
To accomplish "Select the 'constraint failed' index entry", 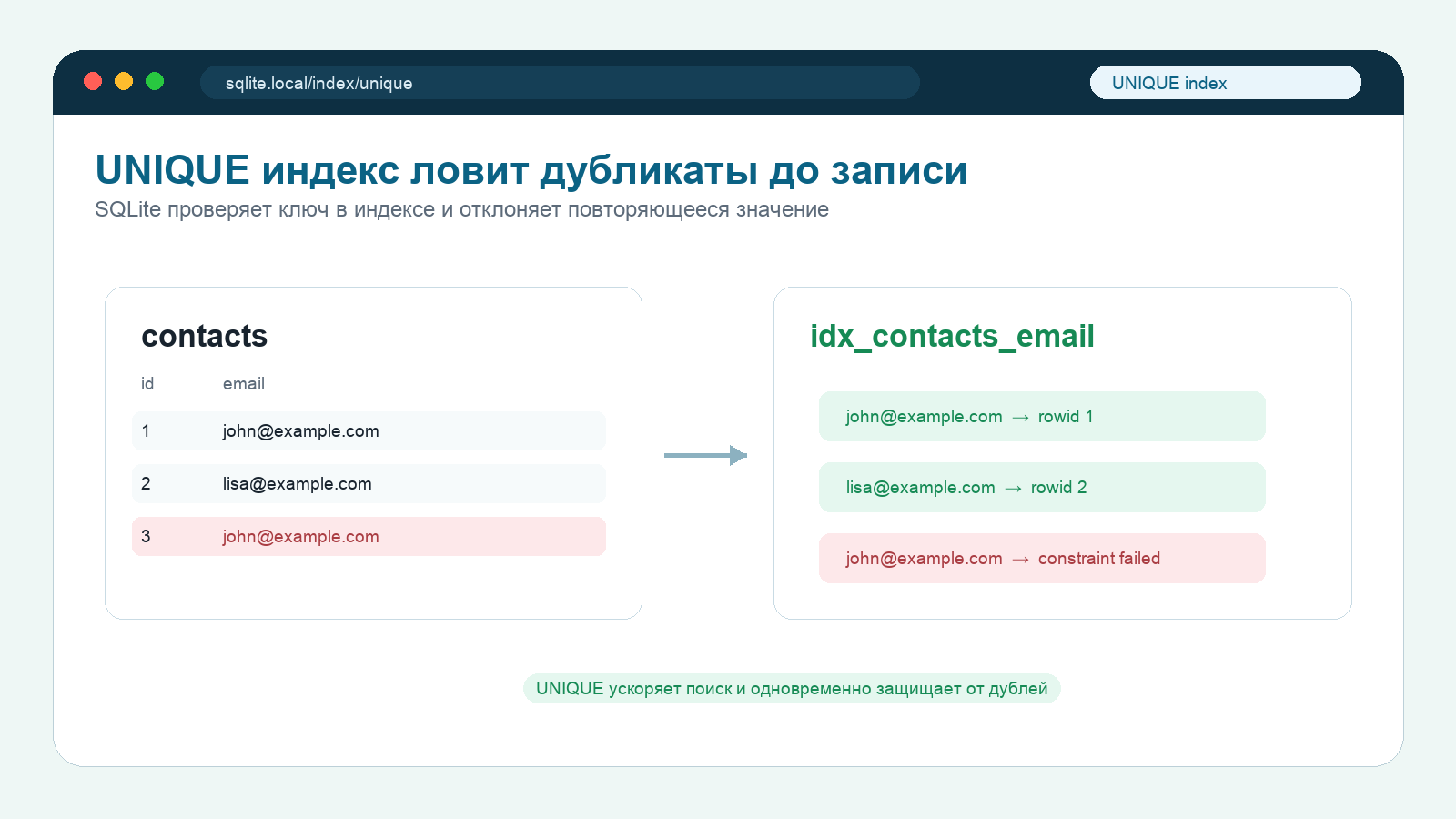I will pos(1042,559).
